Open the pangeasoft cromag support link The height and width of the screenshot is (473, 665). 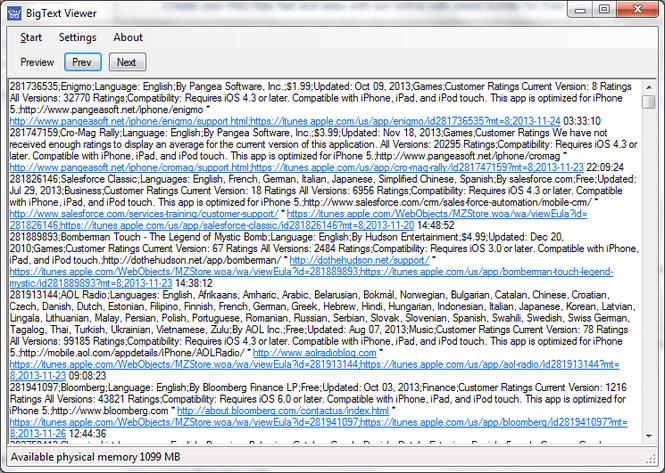[x=130, y=168]
